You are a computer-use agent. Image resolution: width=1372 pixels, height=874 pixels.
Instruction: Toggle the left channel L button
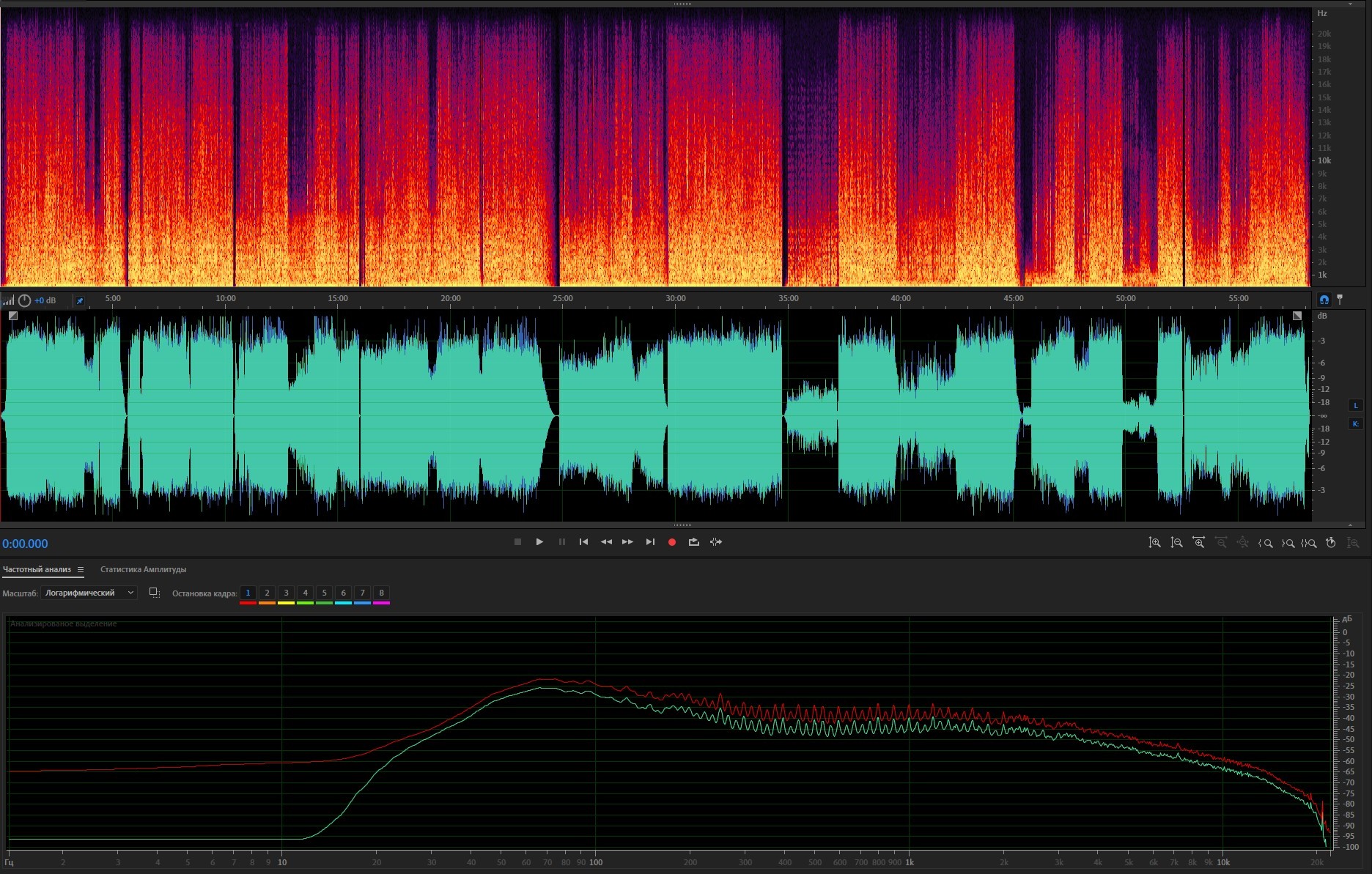[1355, 405]
